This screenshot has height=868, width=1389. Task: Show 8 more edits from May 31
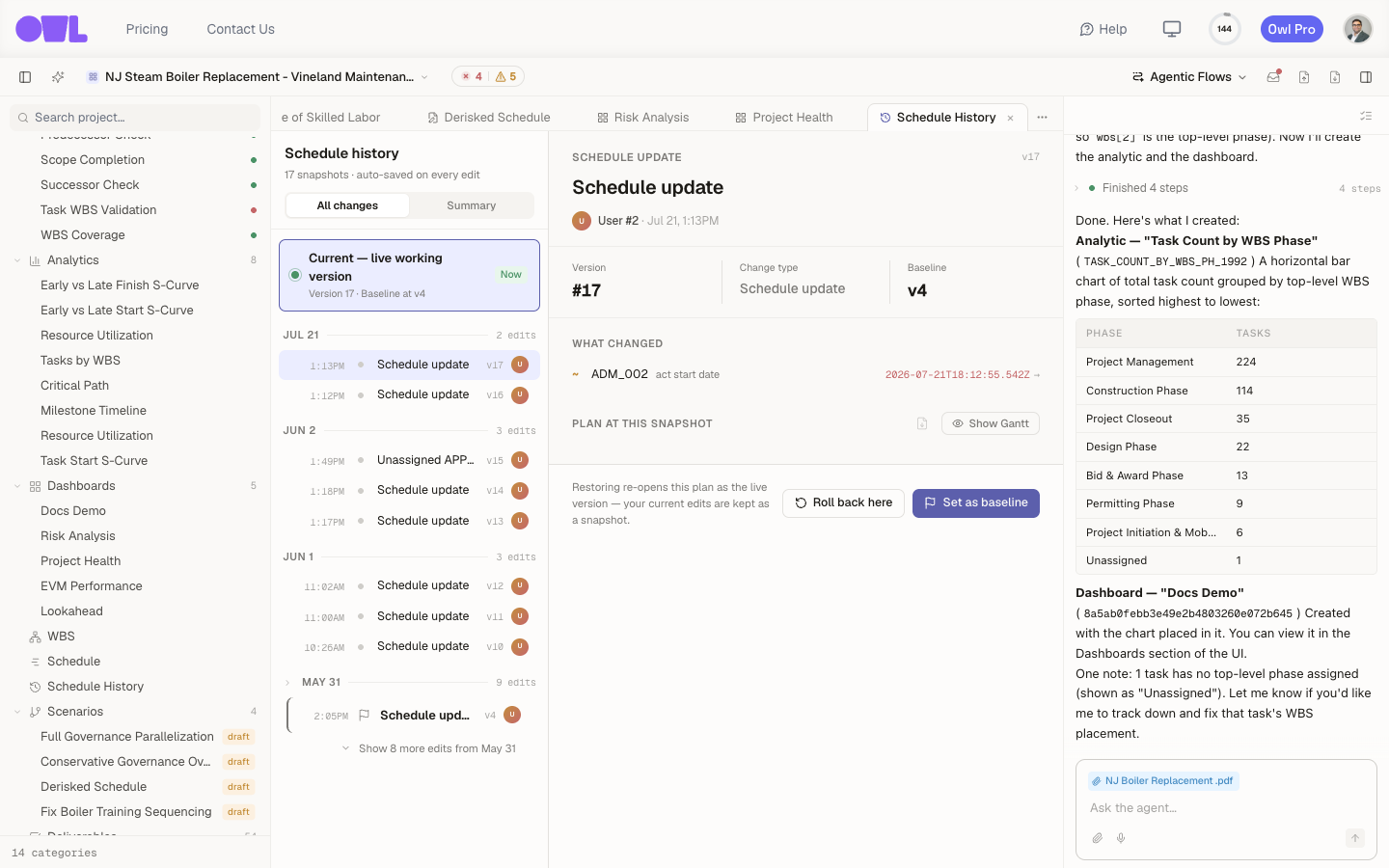[x=429, y=748]
